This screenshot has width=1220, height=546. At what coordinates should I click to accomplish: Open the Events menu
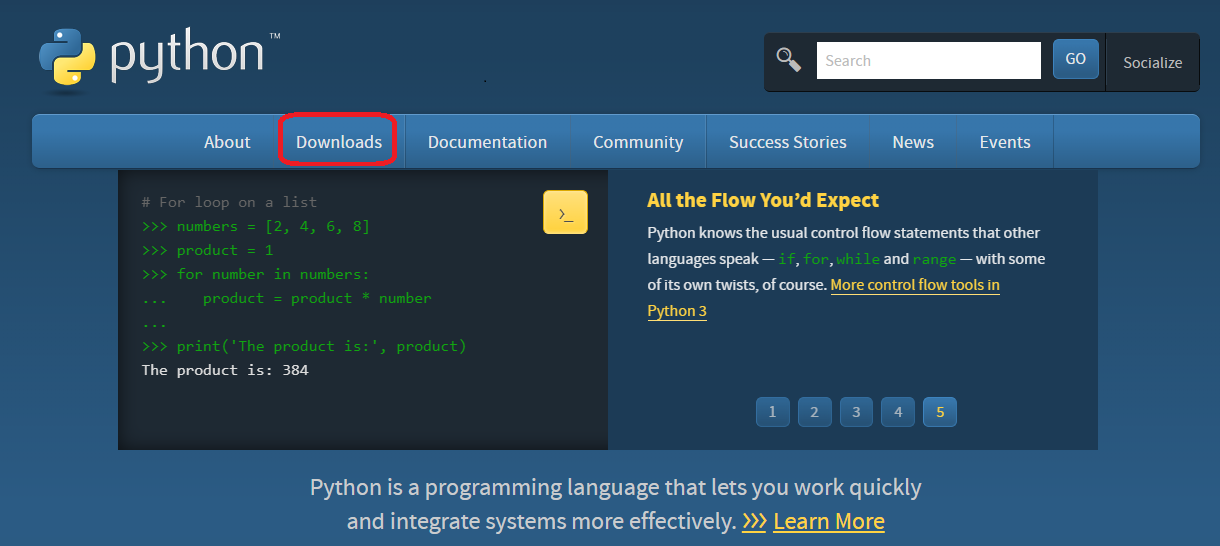tap(1005, 142)
